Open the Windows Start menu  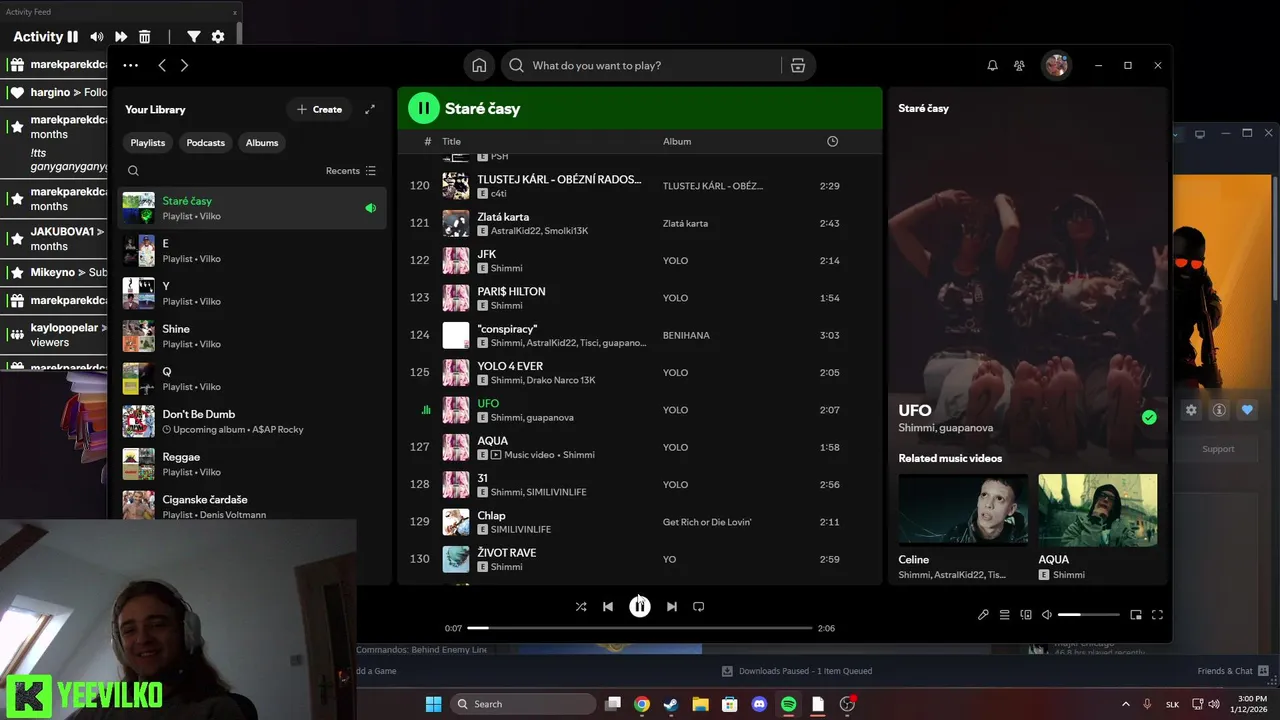tap(433, 704)
